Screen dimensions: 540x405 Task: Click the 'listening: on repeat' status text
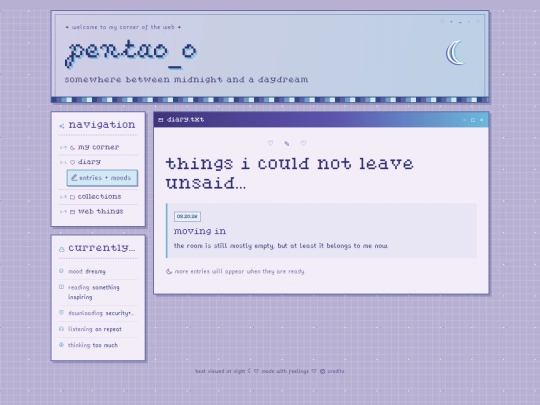tap(95, 329)
